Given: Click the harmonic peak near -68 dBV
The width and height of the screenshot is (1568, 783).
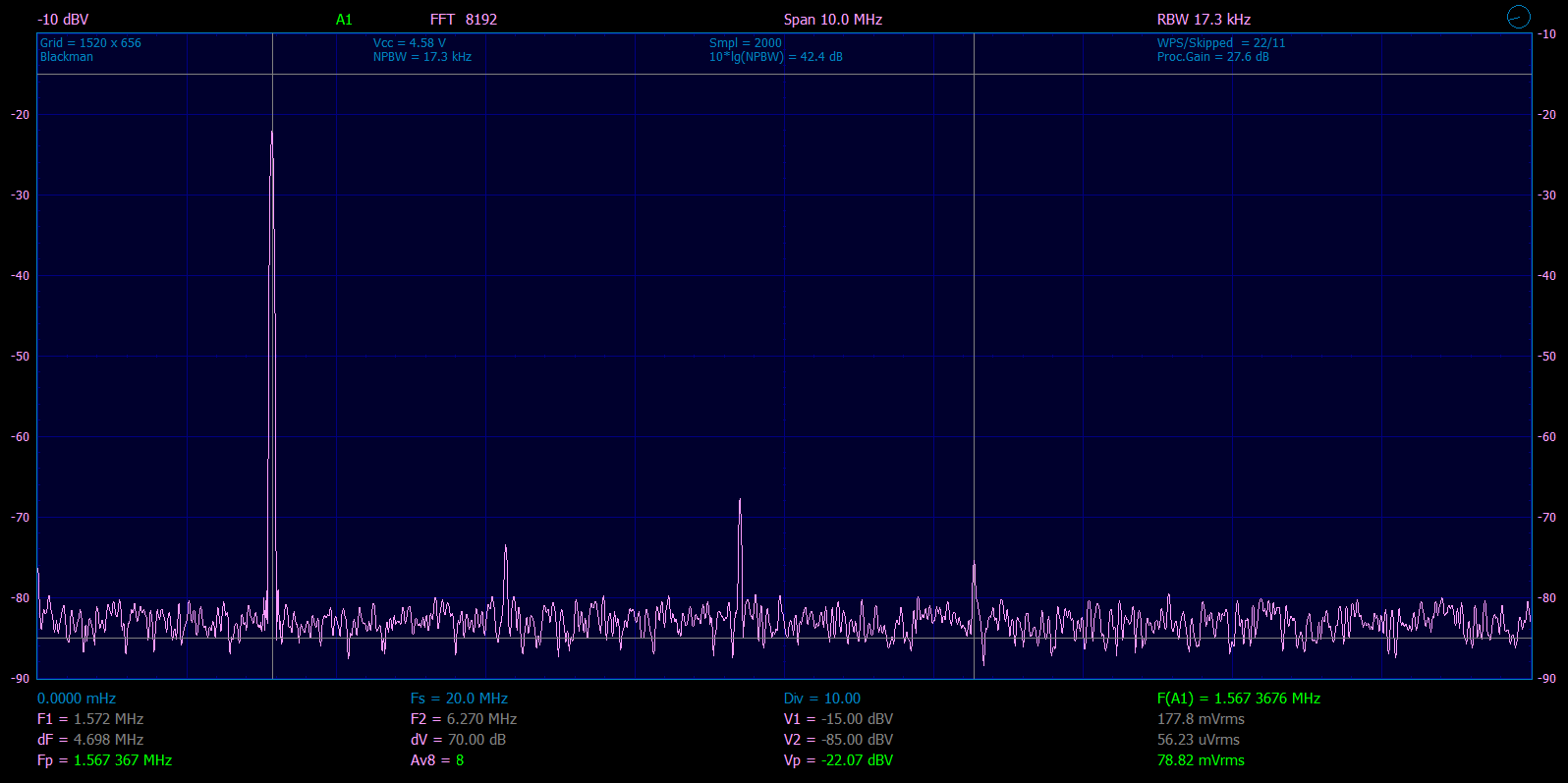Looking at the screenshot, I should 740,501.
